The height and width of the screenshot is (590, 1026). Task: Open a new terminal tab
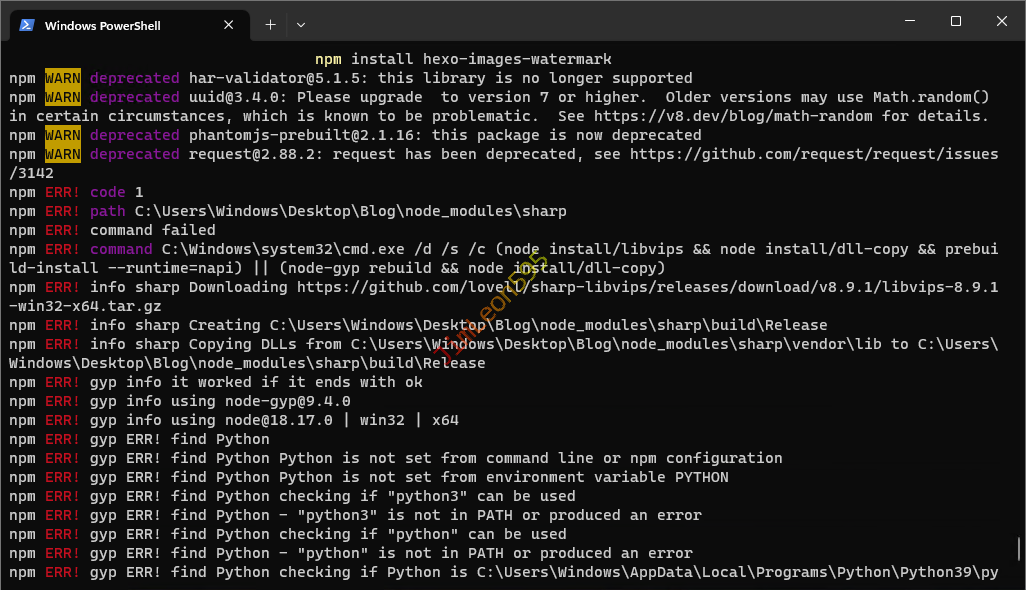pos(270,25)
